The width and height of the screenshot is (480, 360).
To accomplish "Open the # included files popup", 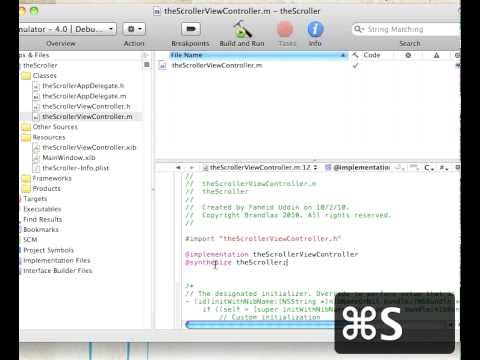I will (444, 168).
